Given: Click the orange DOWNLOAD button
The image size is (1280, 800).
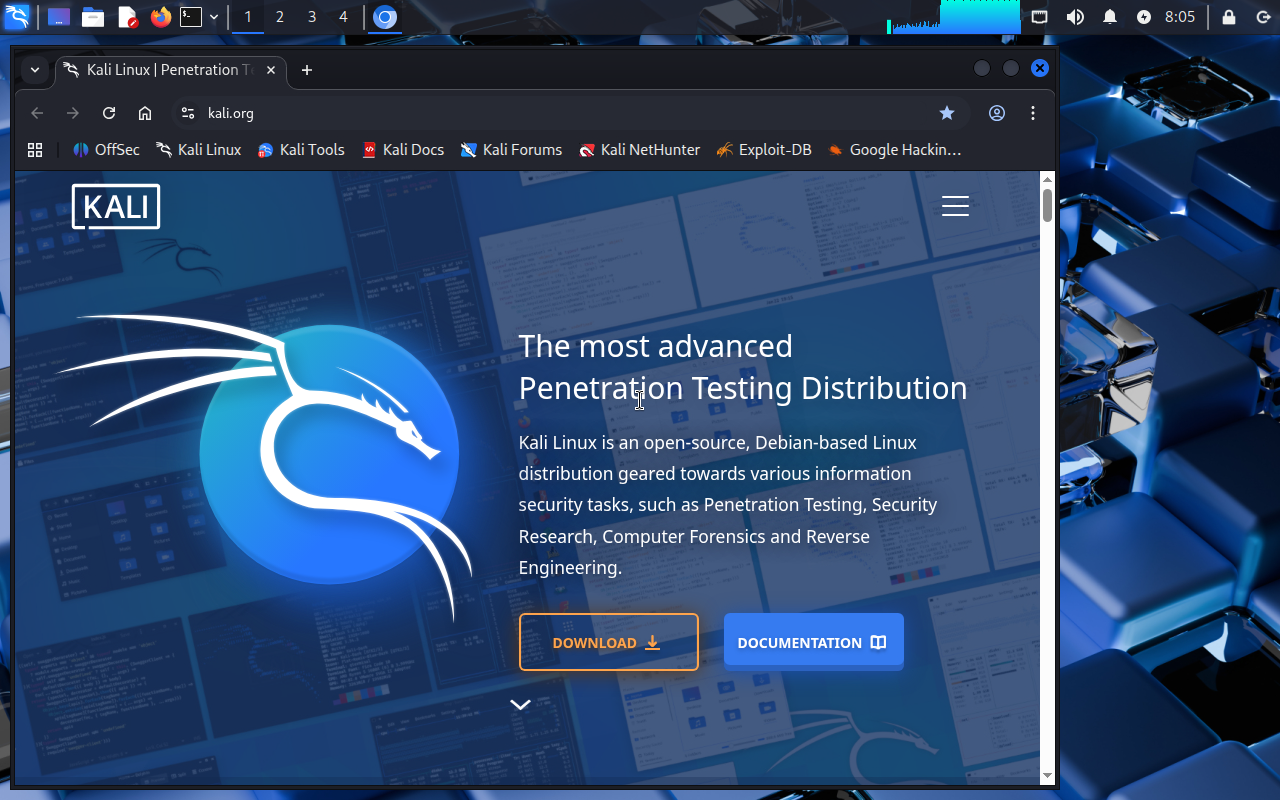Looking at the screenshot, I should click(x=608, y=642).
